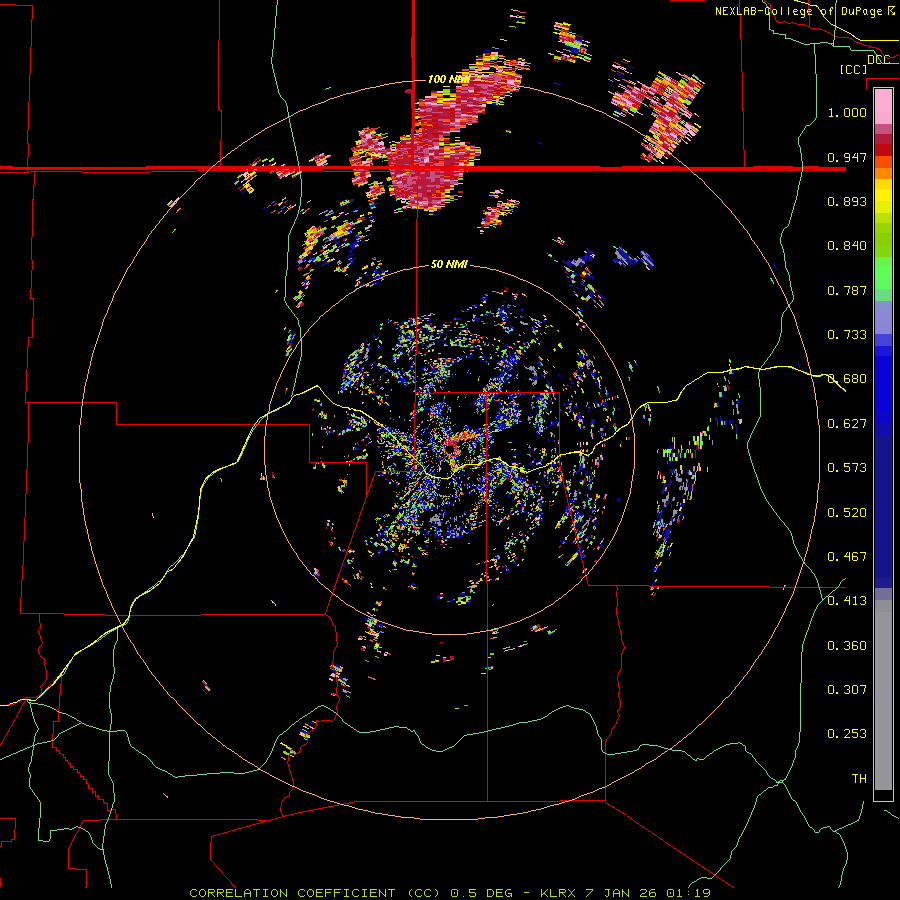Select the 0.840 scale label
This screenshot has width=900, height=900.
pos(847,246)
